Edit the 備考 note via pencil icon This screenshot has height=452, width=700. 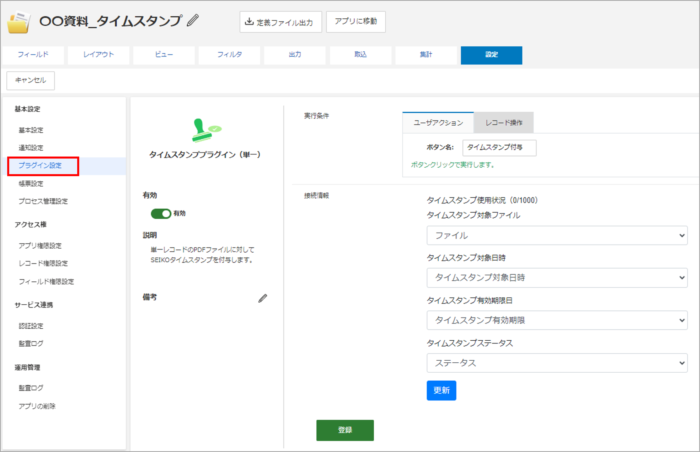(262, 298)
